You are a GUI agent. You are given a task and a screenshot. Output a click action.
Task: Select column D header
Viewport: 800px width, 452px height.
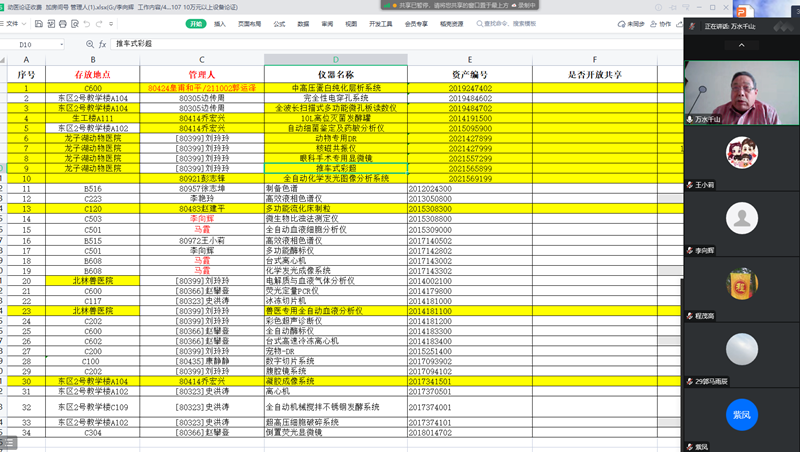(335, 60)
